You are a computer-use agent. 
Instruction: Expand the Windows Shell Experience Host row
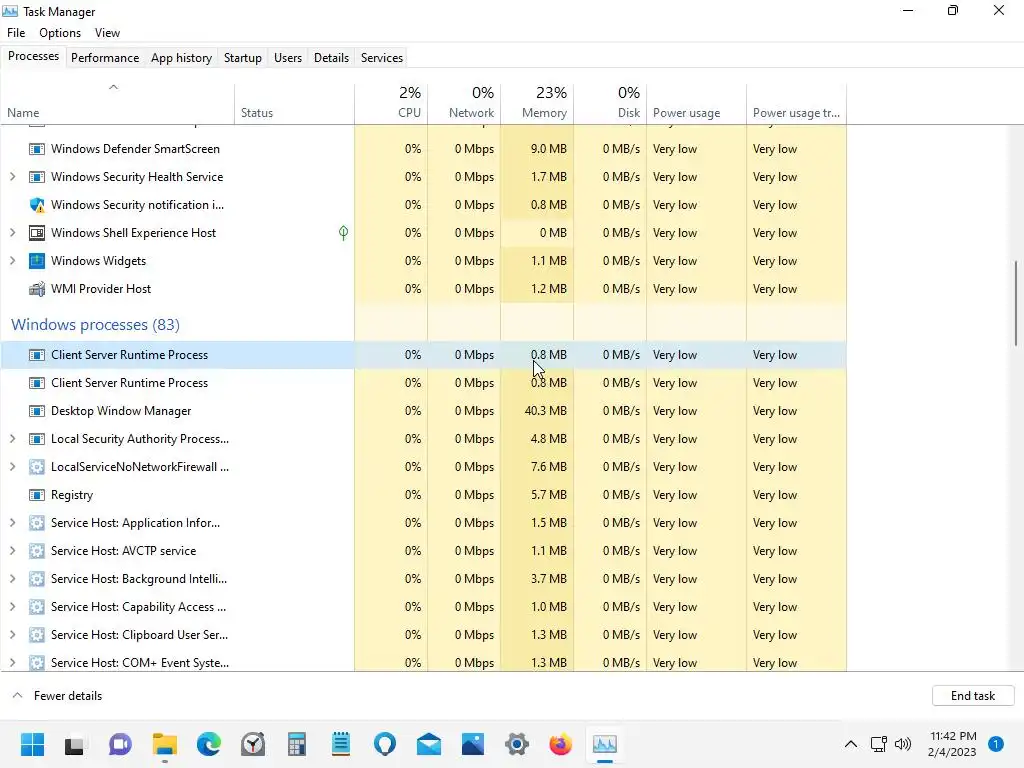(x=12, y=233)
